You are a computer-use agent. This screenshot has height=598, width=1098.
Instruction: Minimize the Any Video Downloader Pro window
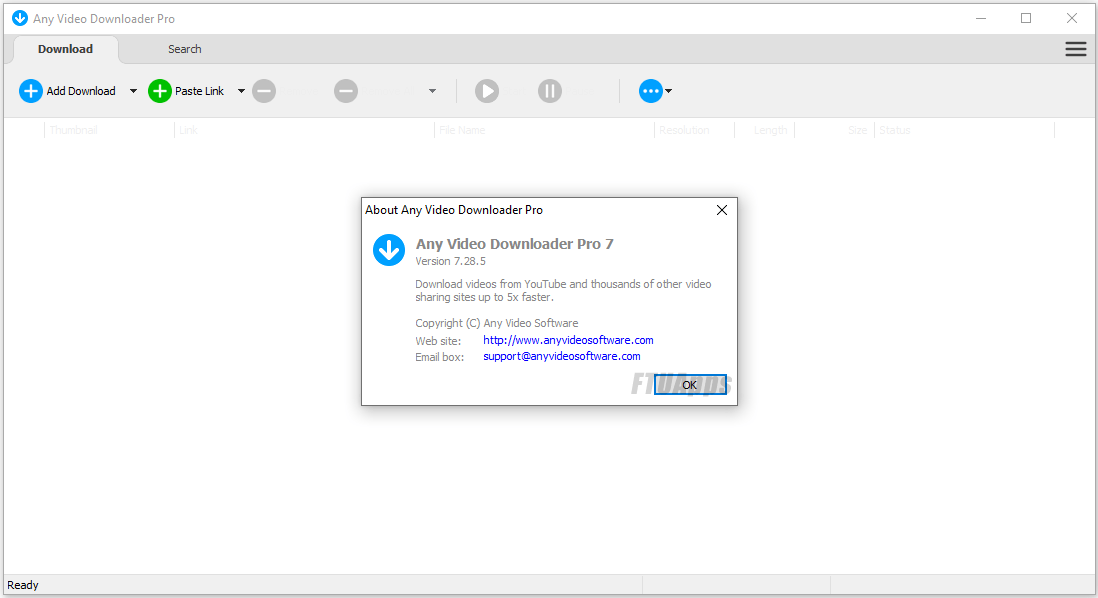click(x=981, y=18)
